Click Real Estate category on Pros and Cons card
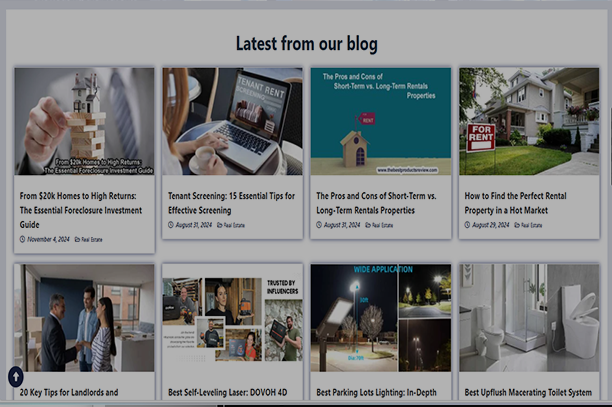 tap(382, 225)
